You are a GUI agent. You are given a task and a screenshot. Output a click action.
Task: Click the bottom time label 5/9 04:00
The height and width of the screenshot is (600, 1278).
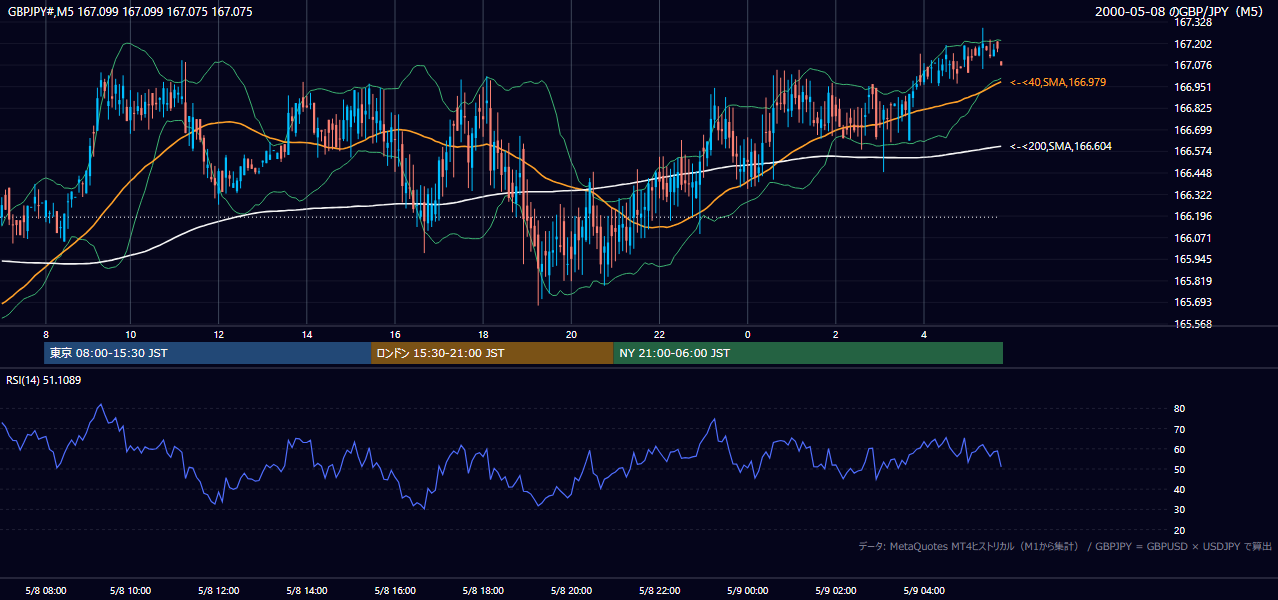pos(926,591)
